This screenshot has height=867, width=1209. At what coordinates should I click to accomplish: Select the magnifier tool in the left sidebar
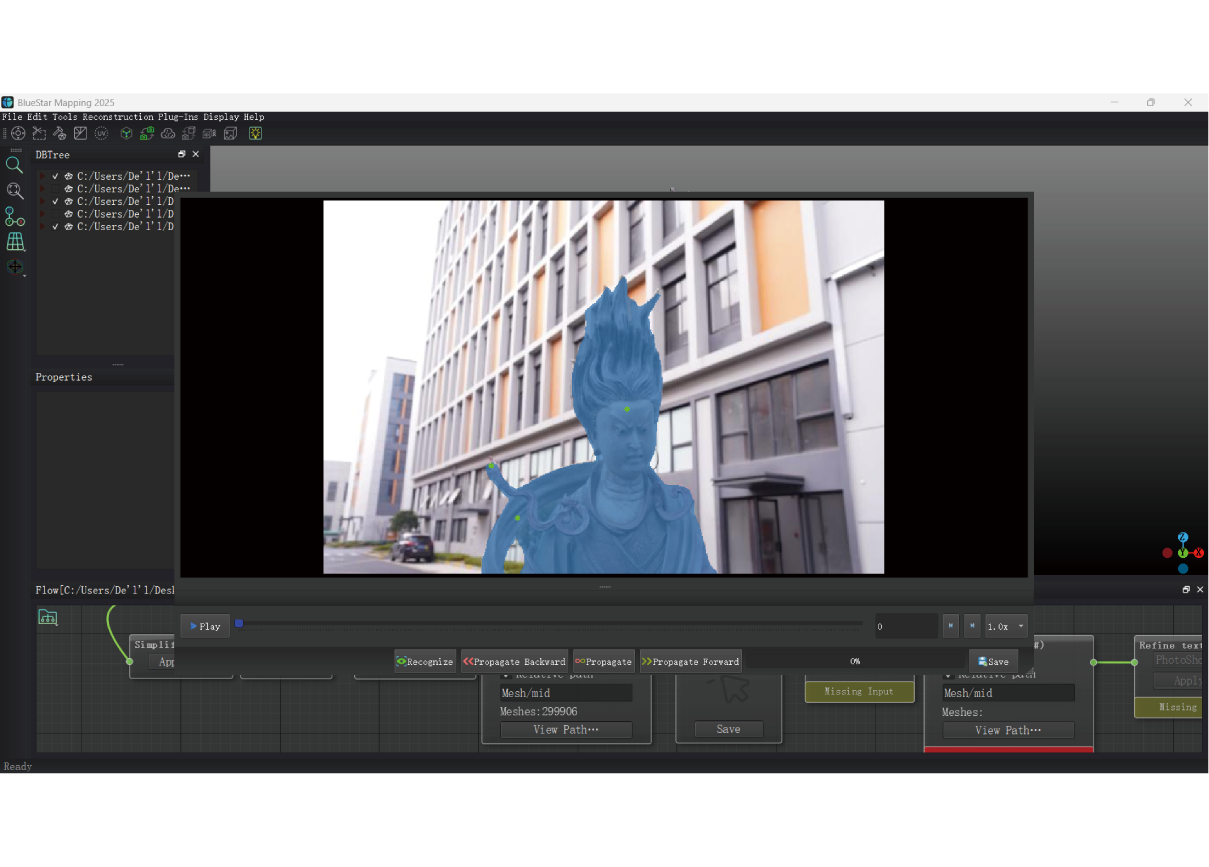[14, 166]
